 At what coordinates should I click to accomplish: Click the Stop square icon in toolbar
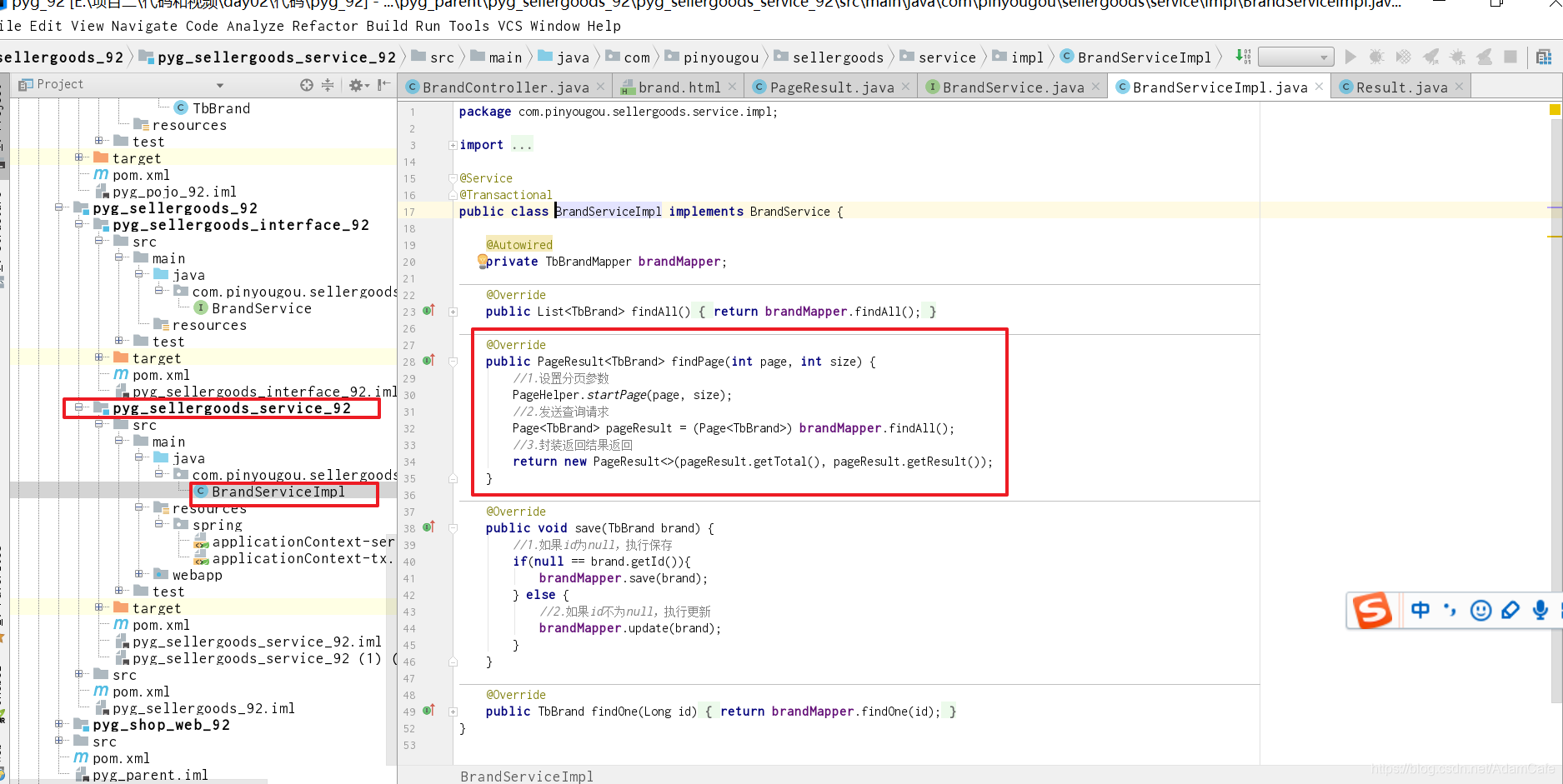point(1510,57)
